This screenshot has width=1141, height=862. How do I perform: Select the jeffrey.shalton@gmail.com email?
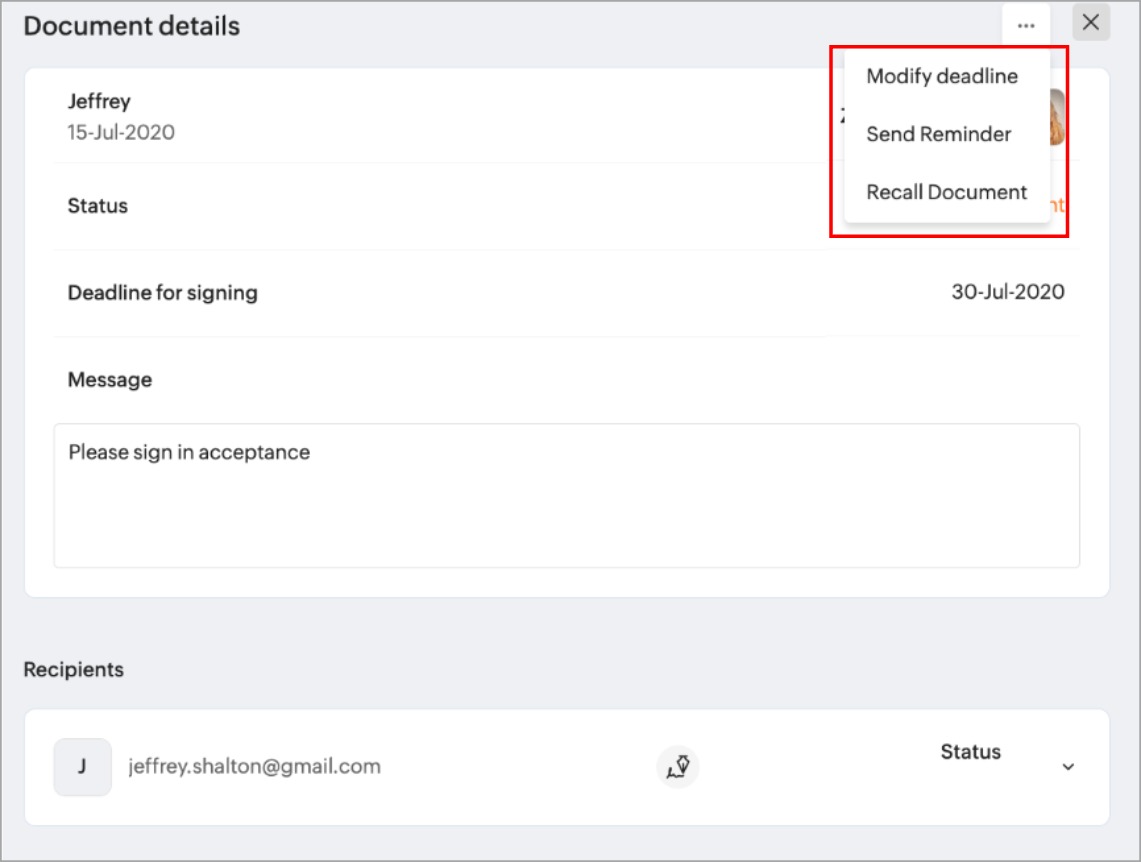coord(254,767)
